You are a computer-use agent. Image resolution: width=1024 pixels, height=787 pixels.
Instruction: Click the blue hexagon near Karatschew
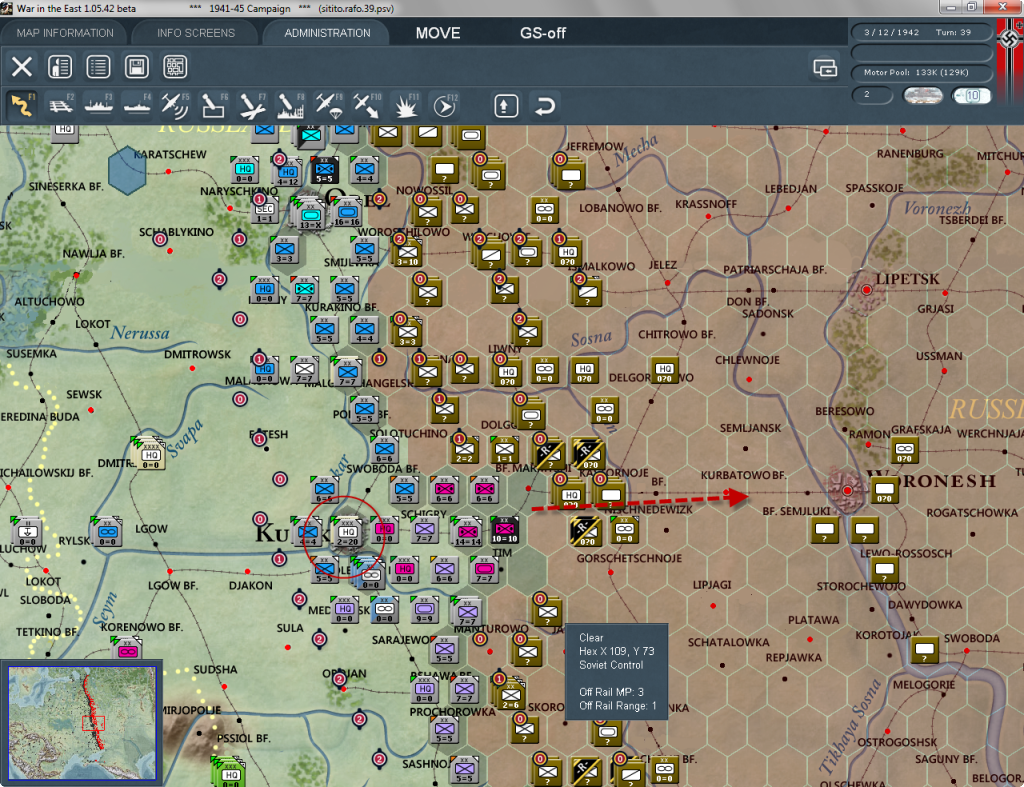point(127,170)
